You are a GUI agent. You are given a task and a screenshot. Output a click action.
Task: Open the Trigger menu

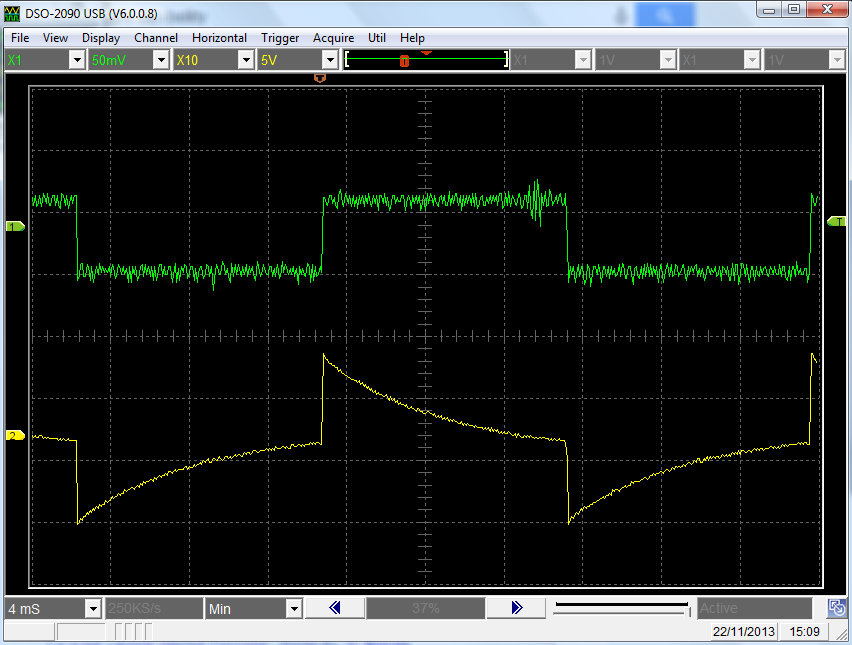[x=280, y=38]
